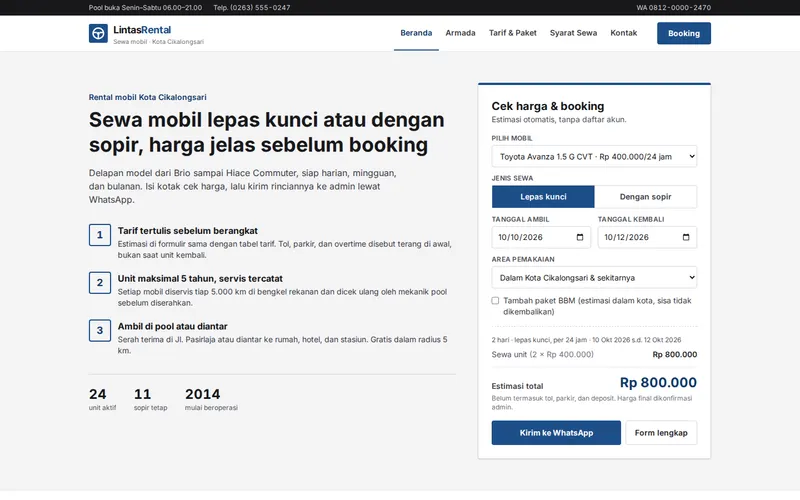The height and width of the screenshot is (500, 800).
Task: Open the Armada nav item
Action: [x=460, y=33]
